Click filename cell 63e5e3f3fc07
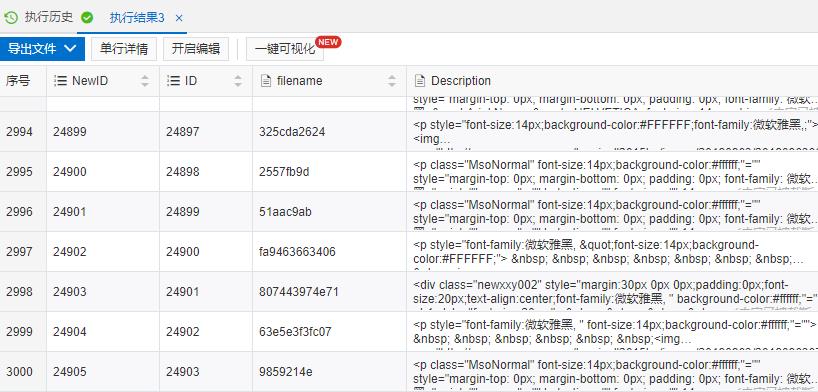Screen dimensions: 818x392 click(x=329, y=331)
